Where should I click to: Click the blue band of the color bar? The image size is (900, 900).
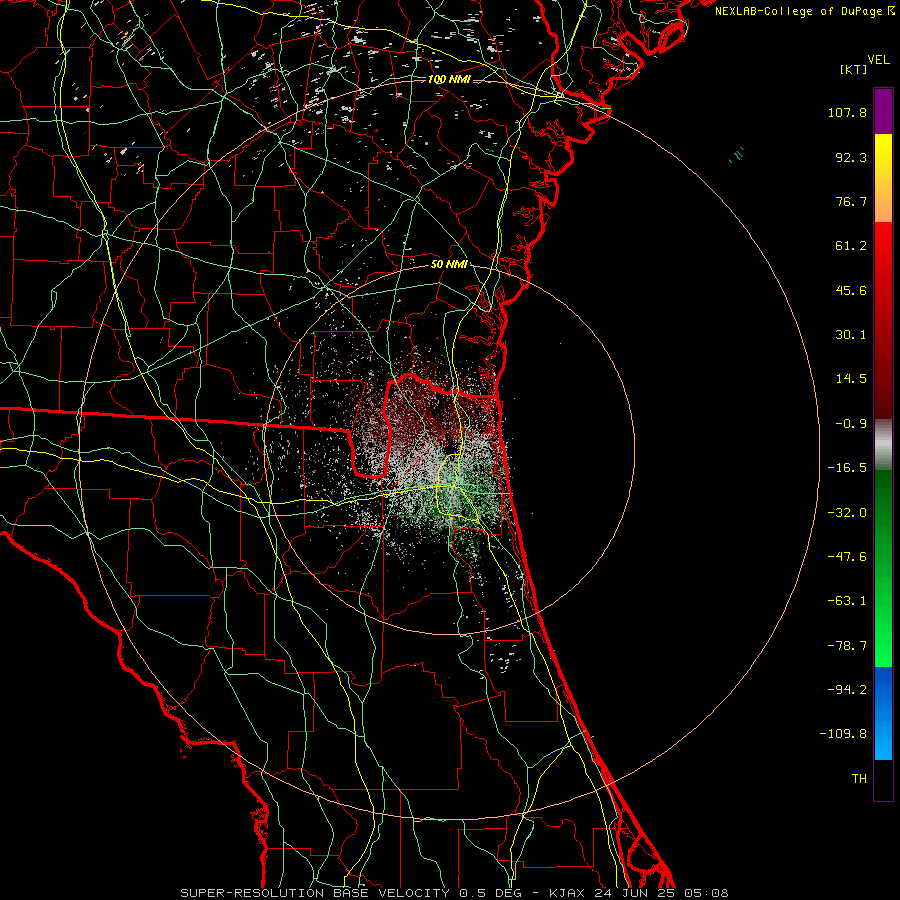[x=883, y=713]
